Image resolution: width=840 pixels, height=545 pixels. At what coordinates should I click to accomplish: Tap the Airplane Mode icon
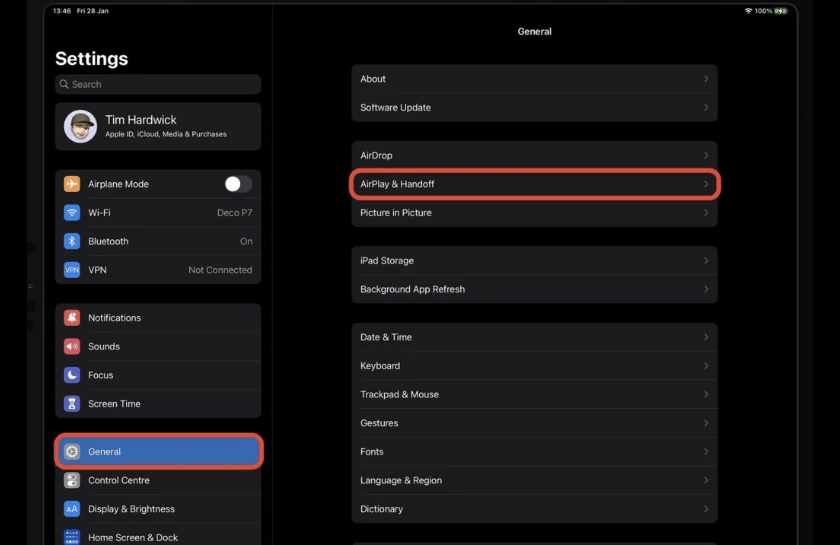[x=72, y=184]
